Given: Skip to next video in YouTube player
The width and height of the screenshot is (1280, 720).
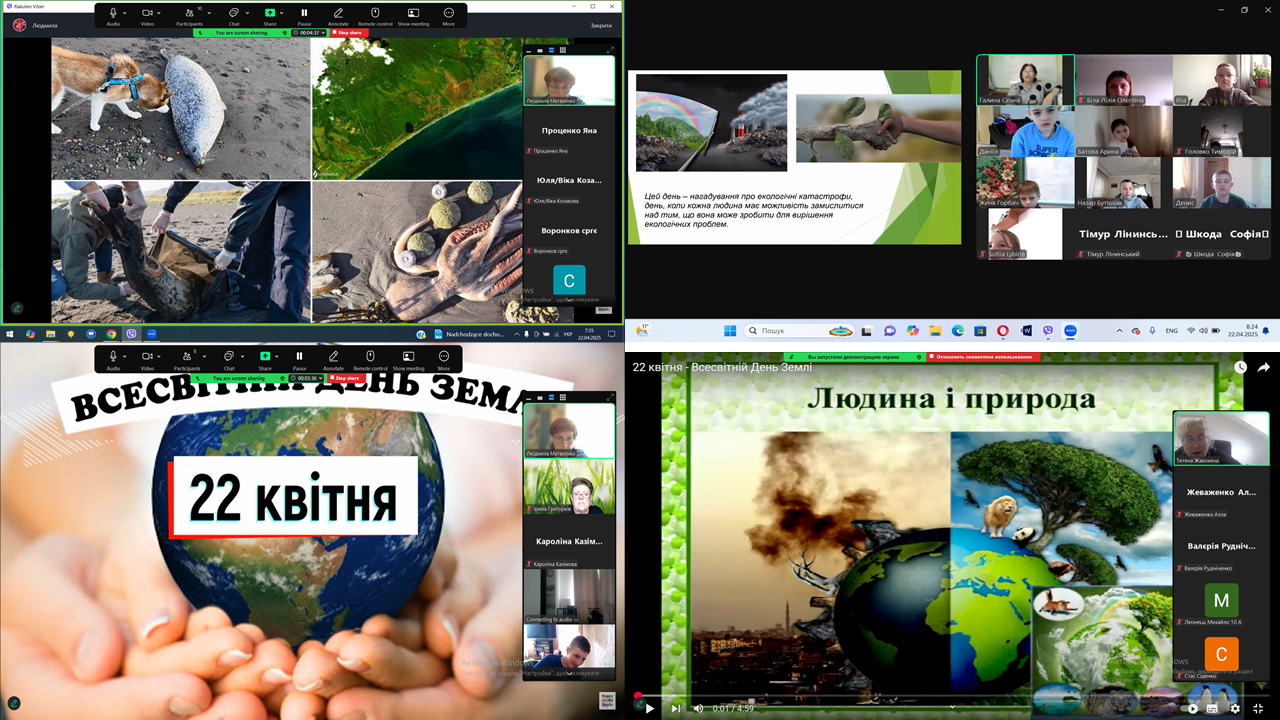Looking at the screenshot, I should click(676, 708).
